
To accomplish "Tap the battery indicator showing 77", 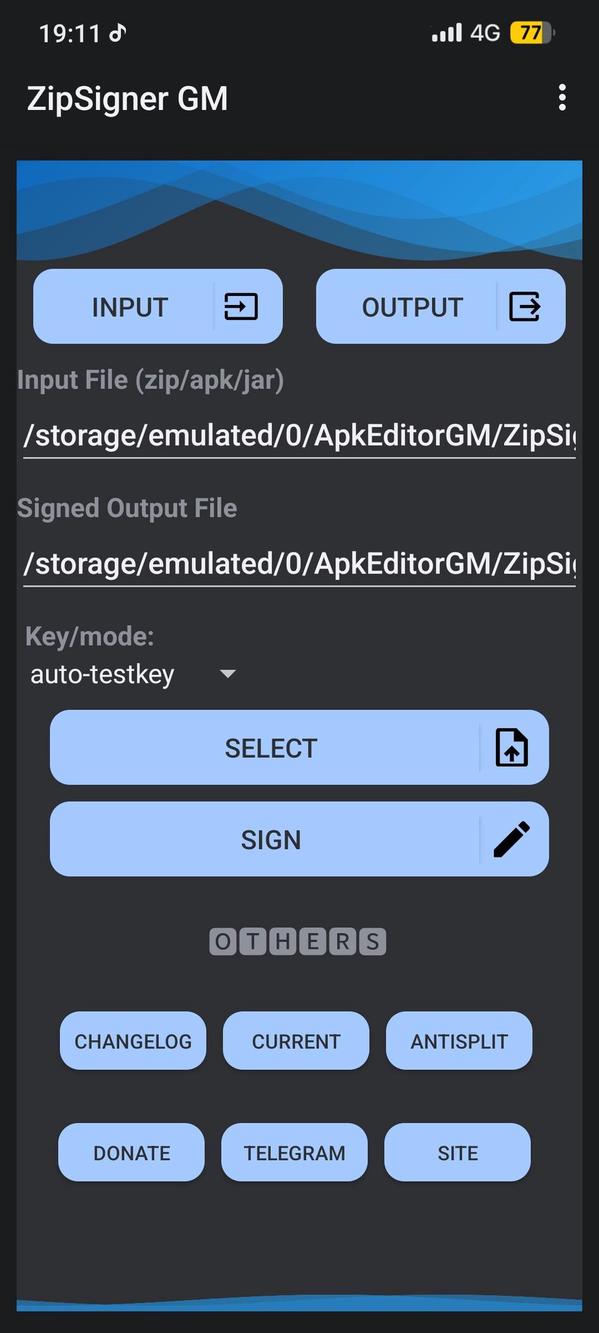I will [x=532, y=33].
